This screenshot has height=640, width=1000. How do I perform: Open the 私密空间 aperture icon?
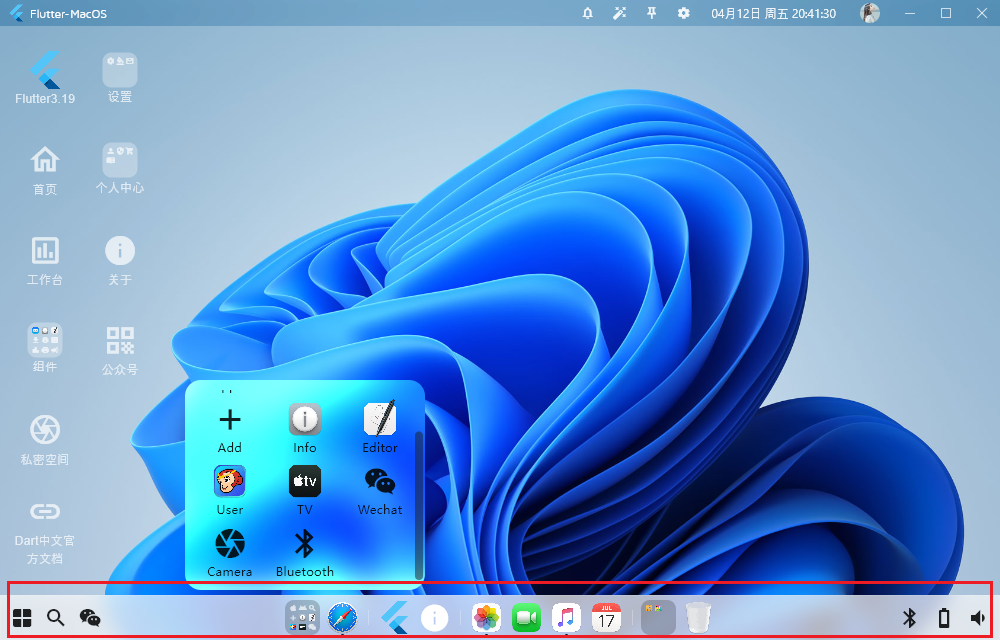coord(45,440)
